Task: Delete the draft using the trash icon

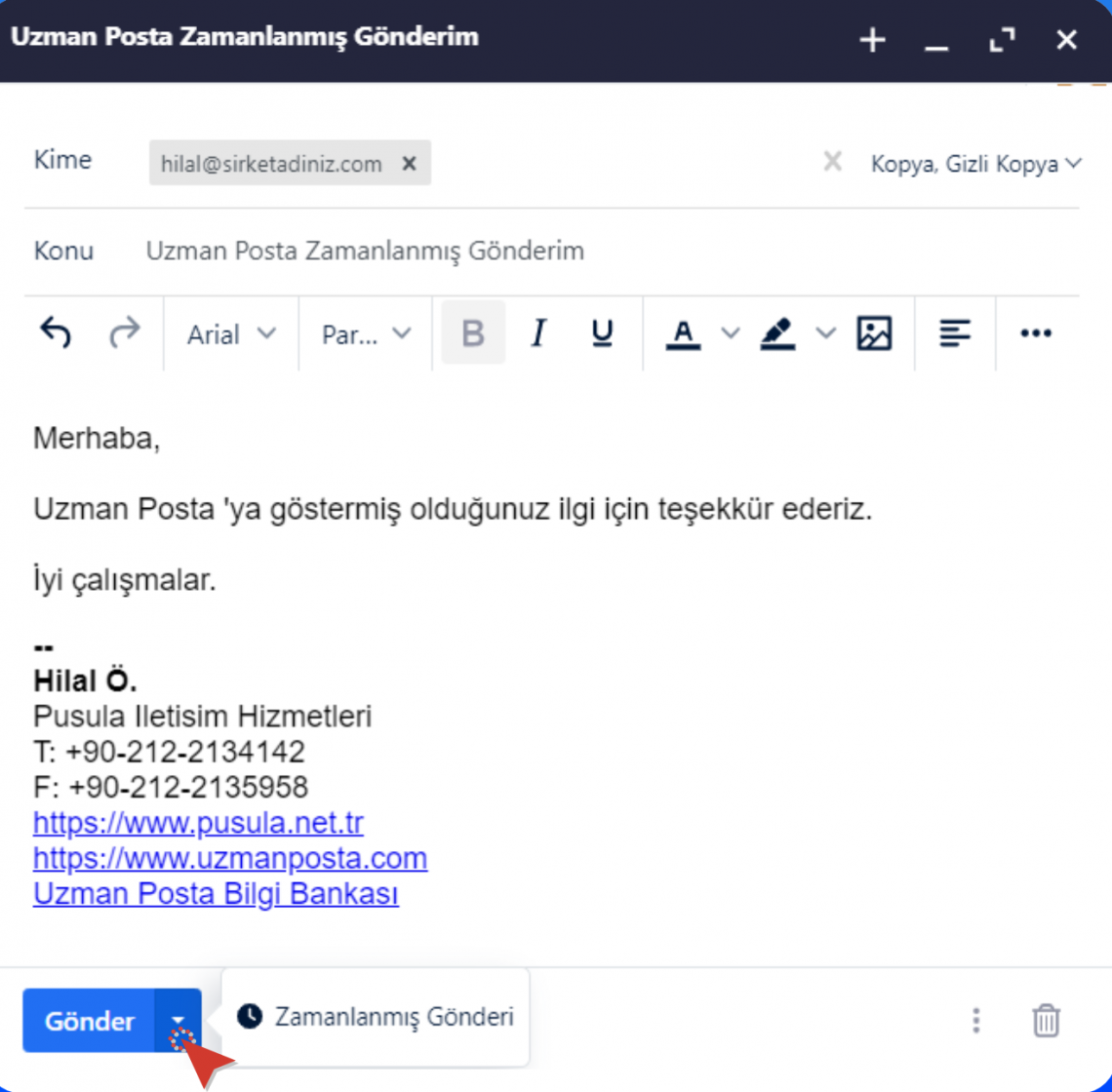Action: pyautogui.click(x=1046, y=1021)
